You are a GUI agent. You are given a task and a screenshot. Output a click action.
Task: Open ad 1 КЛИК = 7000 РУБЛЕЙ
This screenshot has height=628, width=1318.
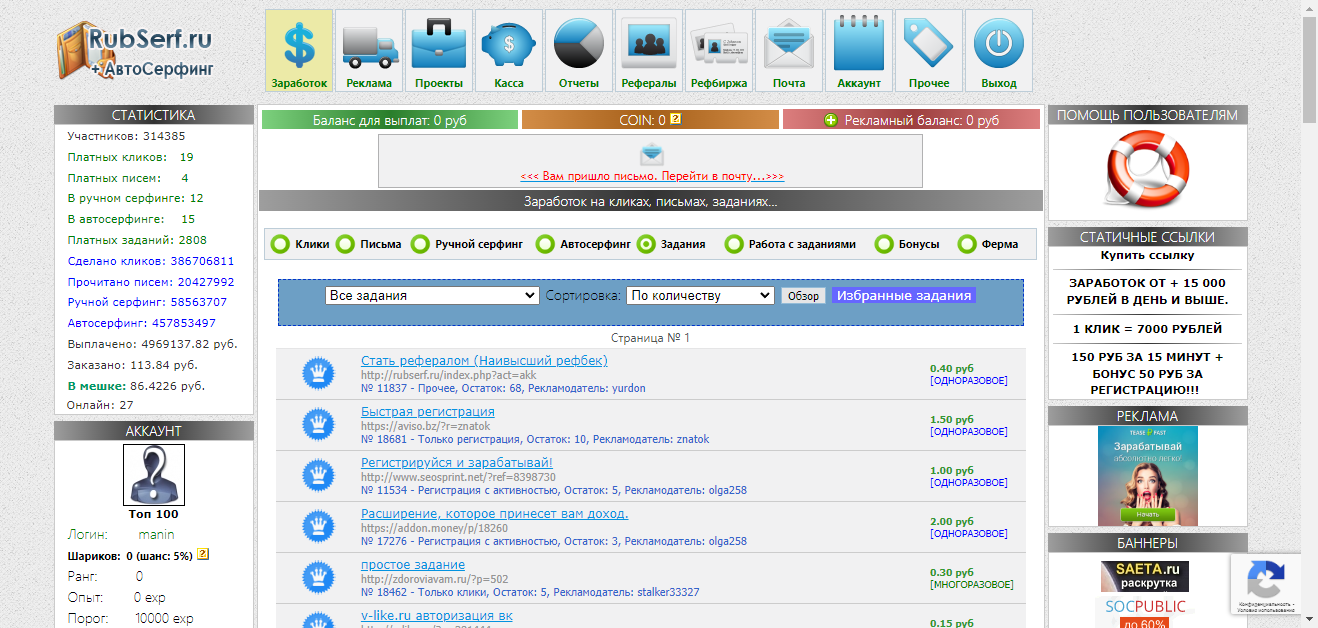tap(1147, 329)
